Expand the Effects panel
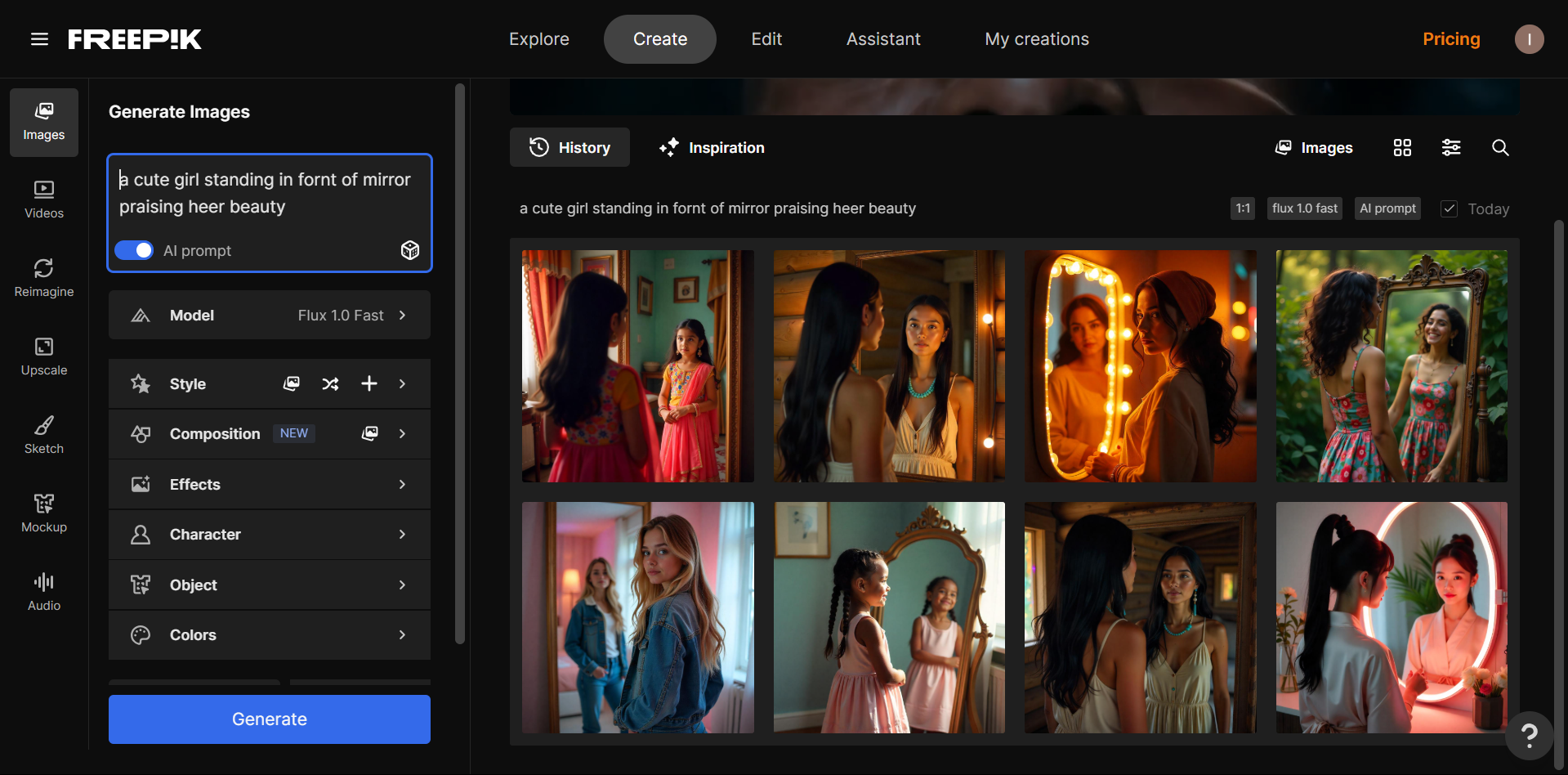The height and width of the screenshot is (775, 1568). coord(269,484)
